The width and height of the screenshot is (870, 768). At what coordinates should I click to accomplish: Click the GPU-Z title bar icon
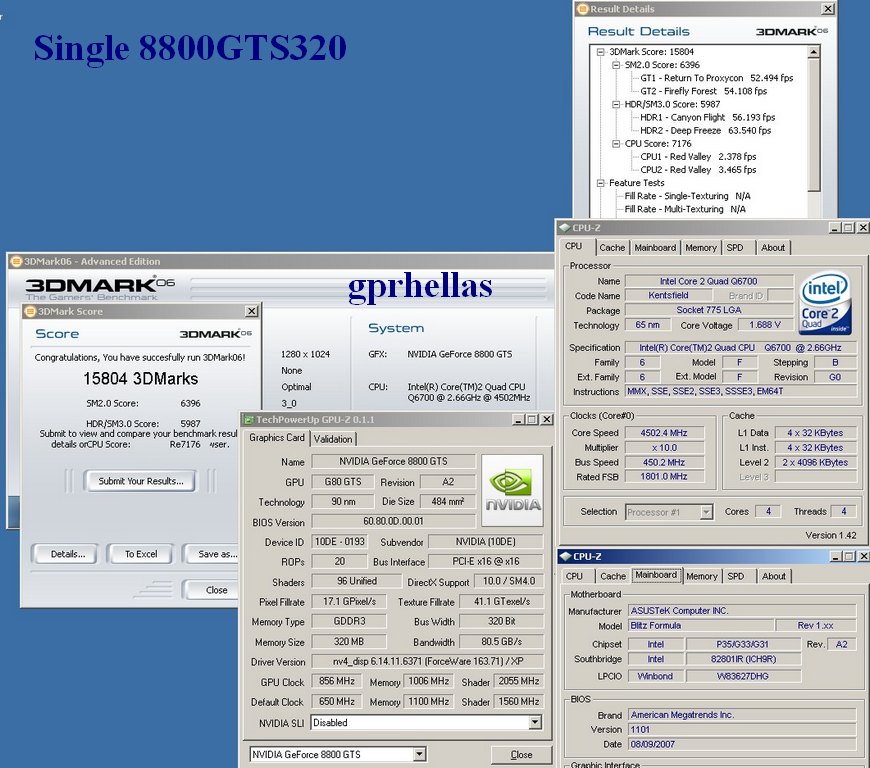[249, 420]
